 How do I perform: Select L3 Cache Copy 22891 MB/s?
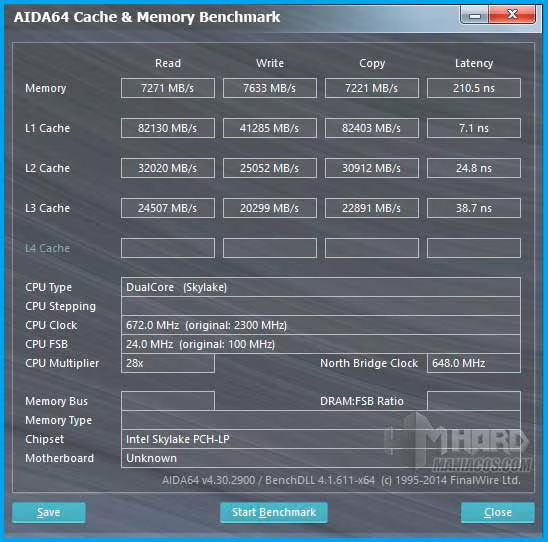(x=372, y=208)
